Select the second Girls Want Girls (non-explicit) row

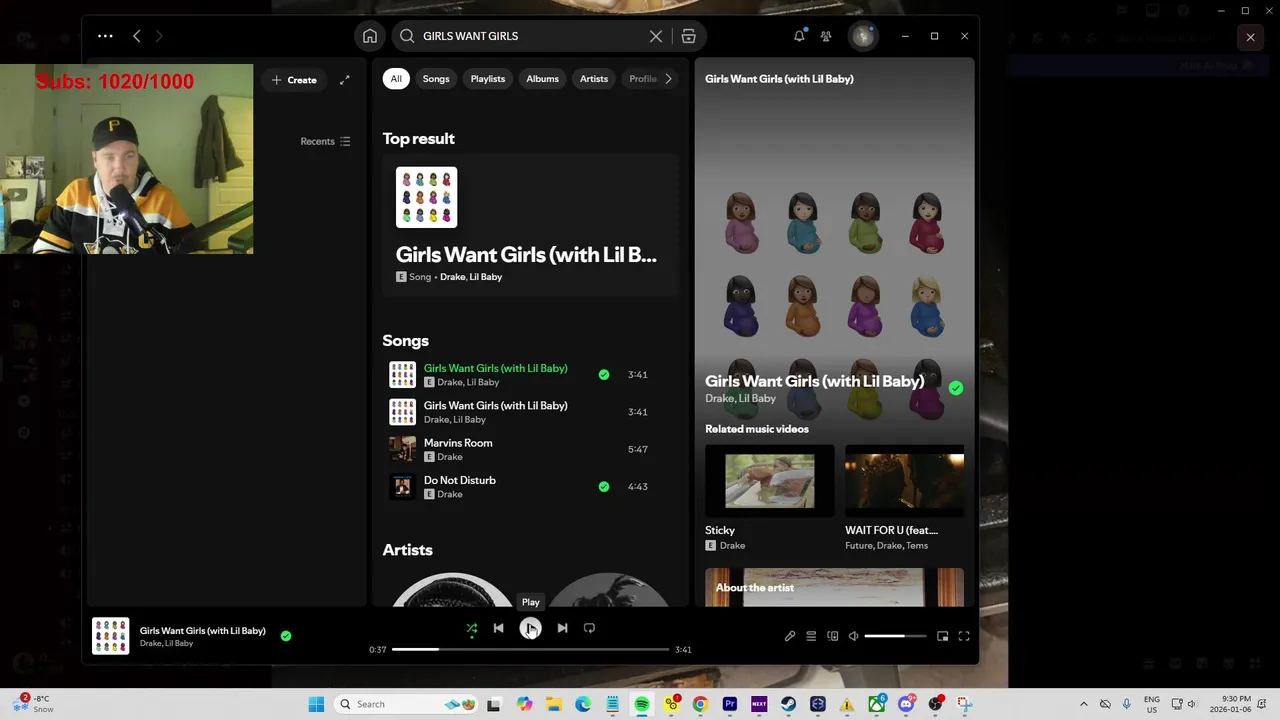[x=529, y=412]
